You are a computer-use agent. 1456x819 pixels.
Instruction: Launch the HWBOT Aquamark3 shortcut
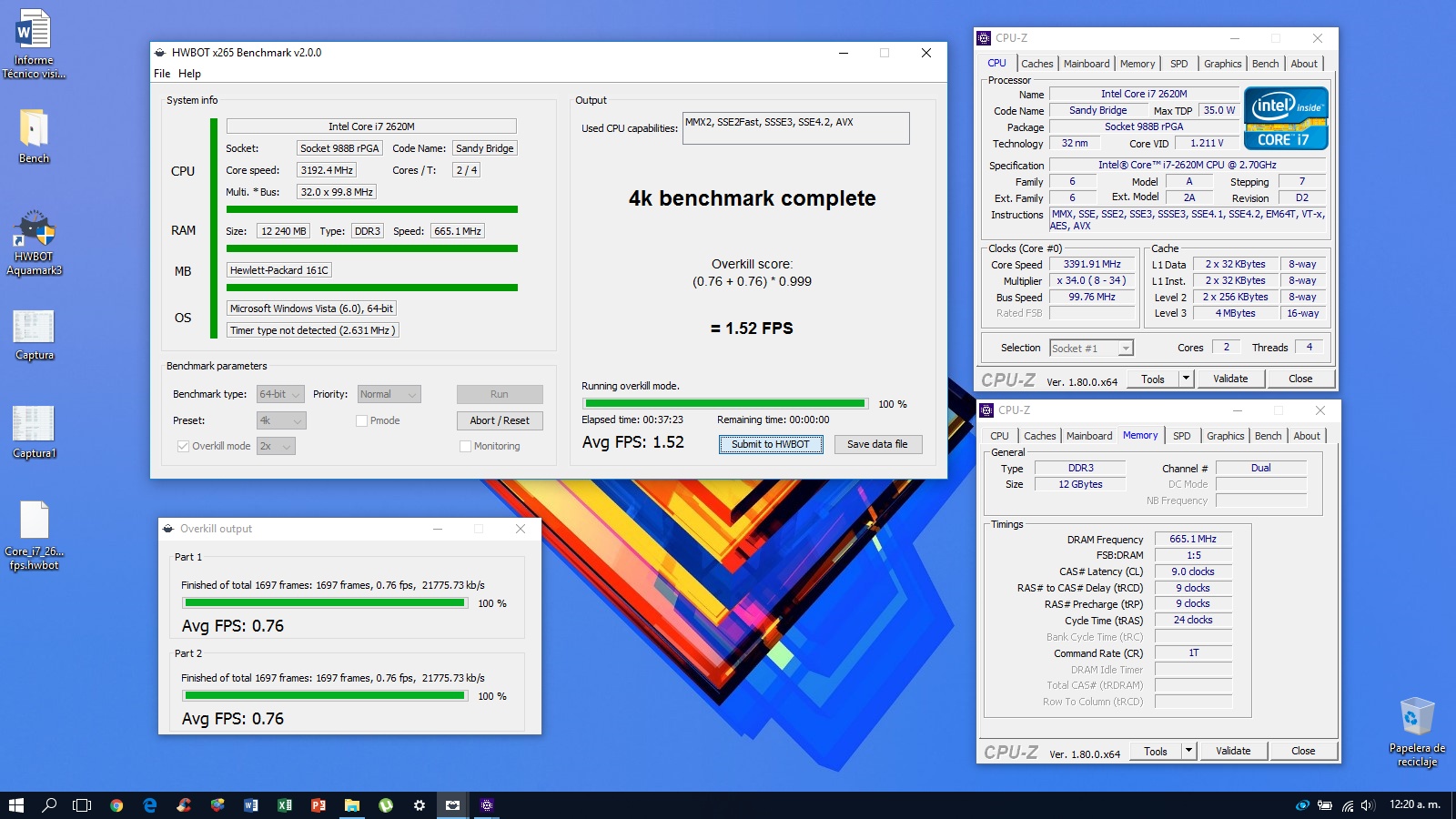34,242
